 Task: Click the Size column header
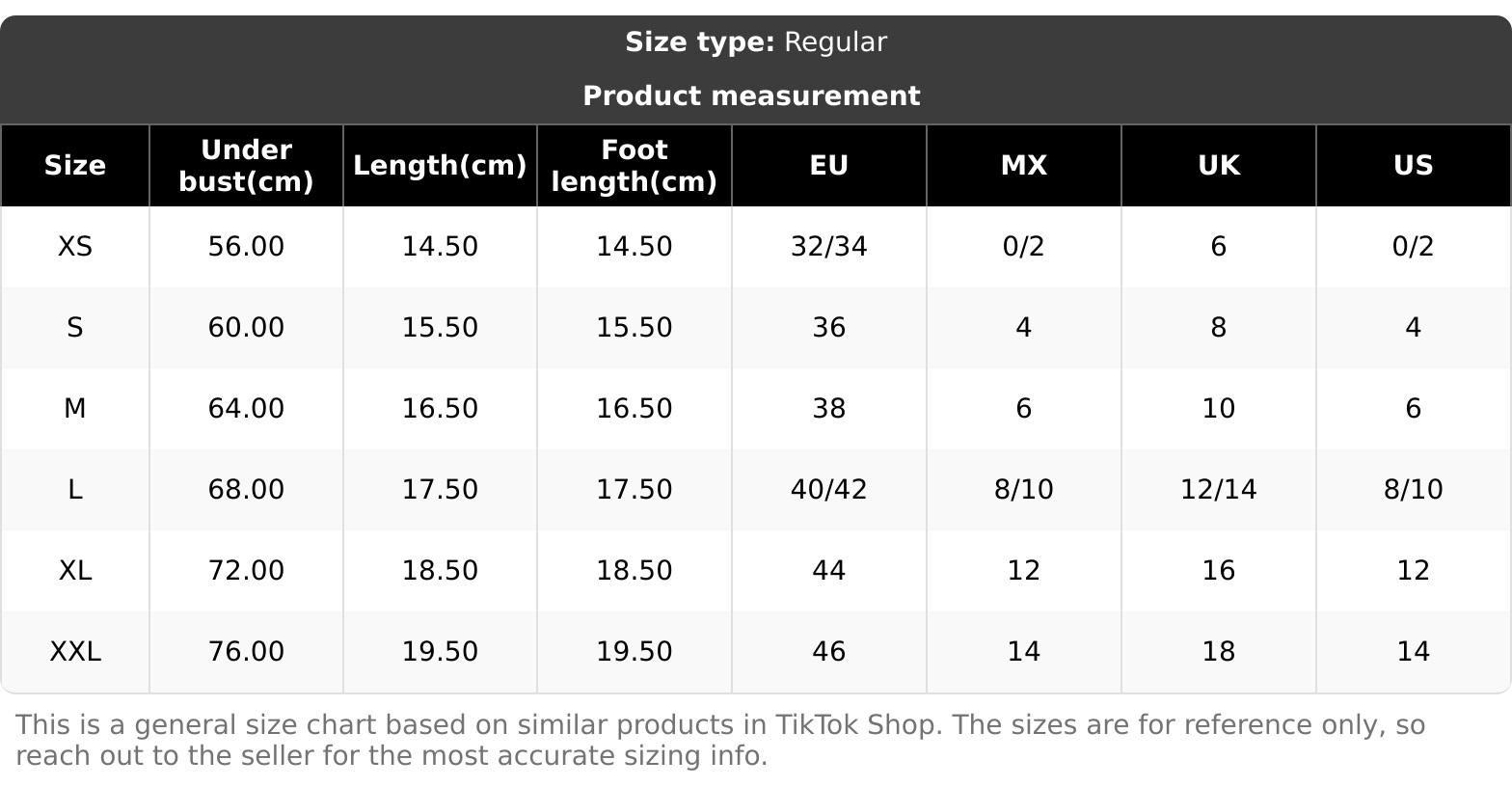(75, 166)
